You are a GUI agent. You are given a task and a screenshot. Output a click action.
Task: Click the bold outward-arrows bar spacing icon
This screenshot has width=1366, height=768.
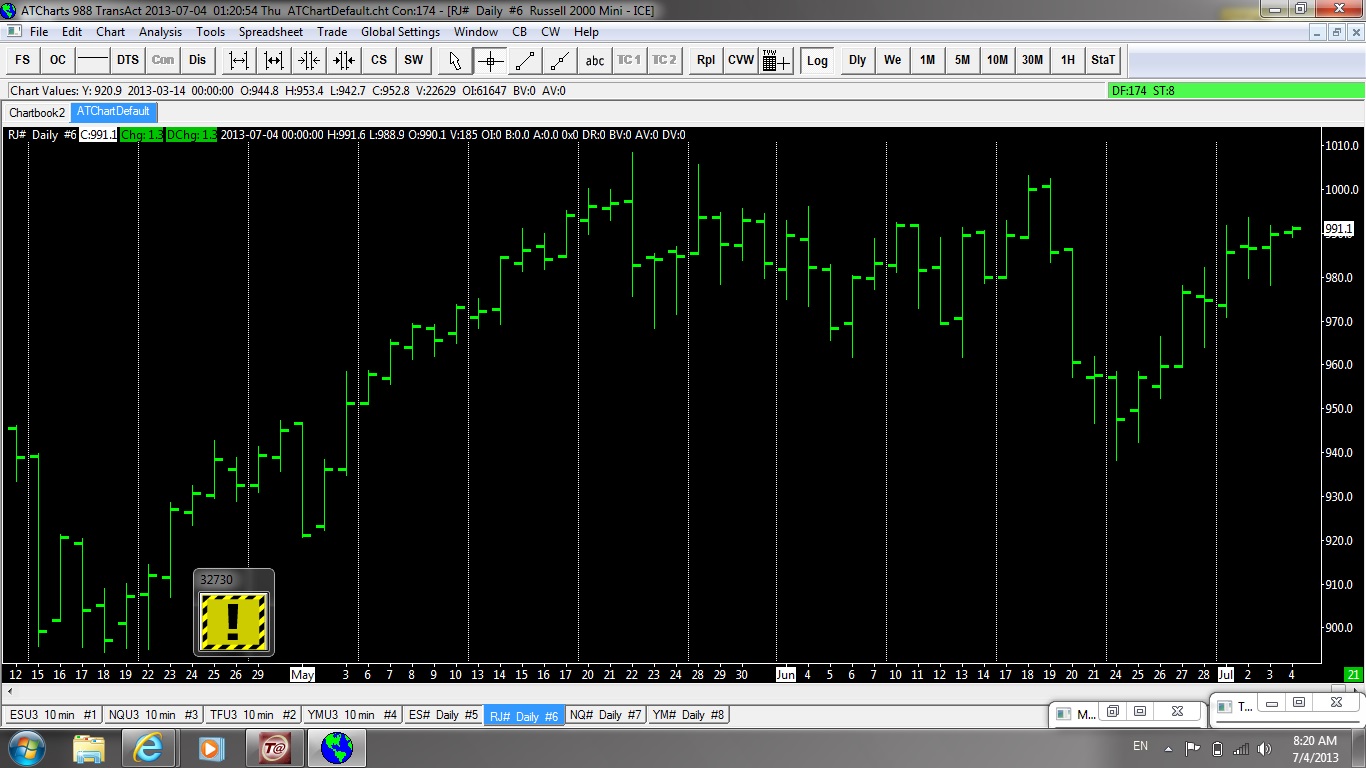[274, 60]
